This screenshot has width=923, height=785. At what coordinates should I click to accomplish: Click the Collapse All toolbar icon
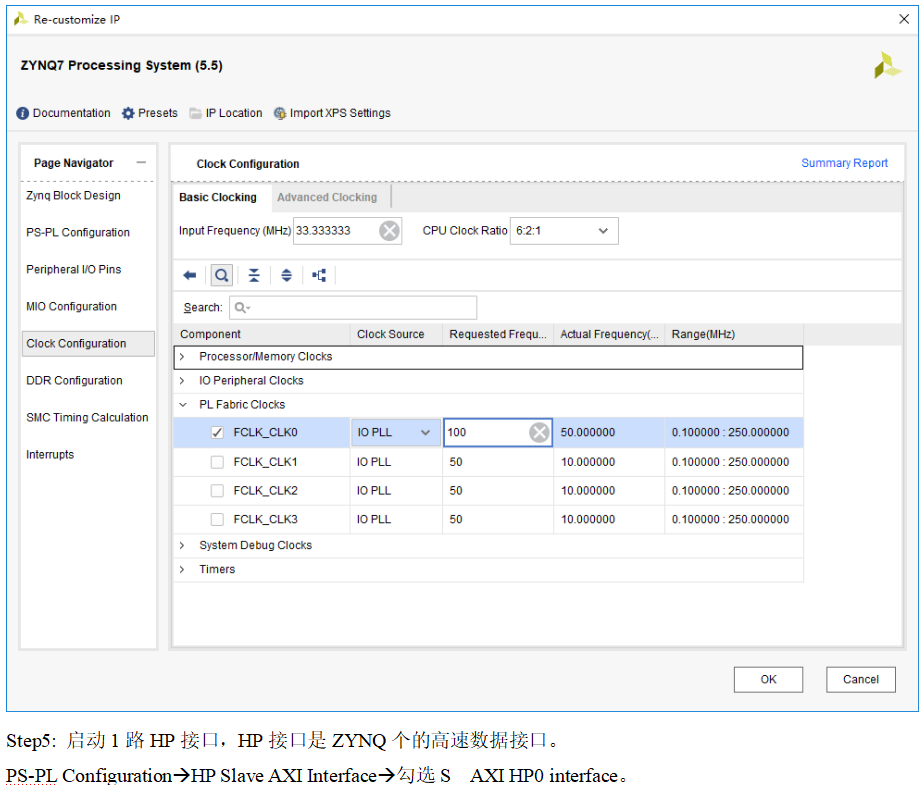click(x=254, y=275)
